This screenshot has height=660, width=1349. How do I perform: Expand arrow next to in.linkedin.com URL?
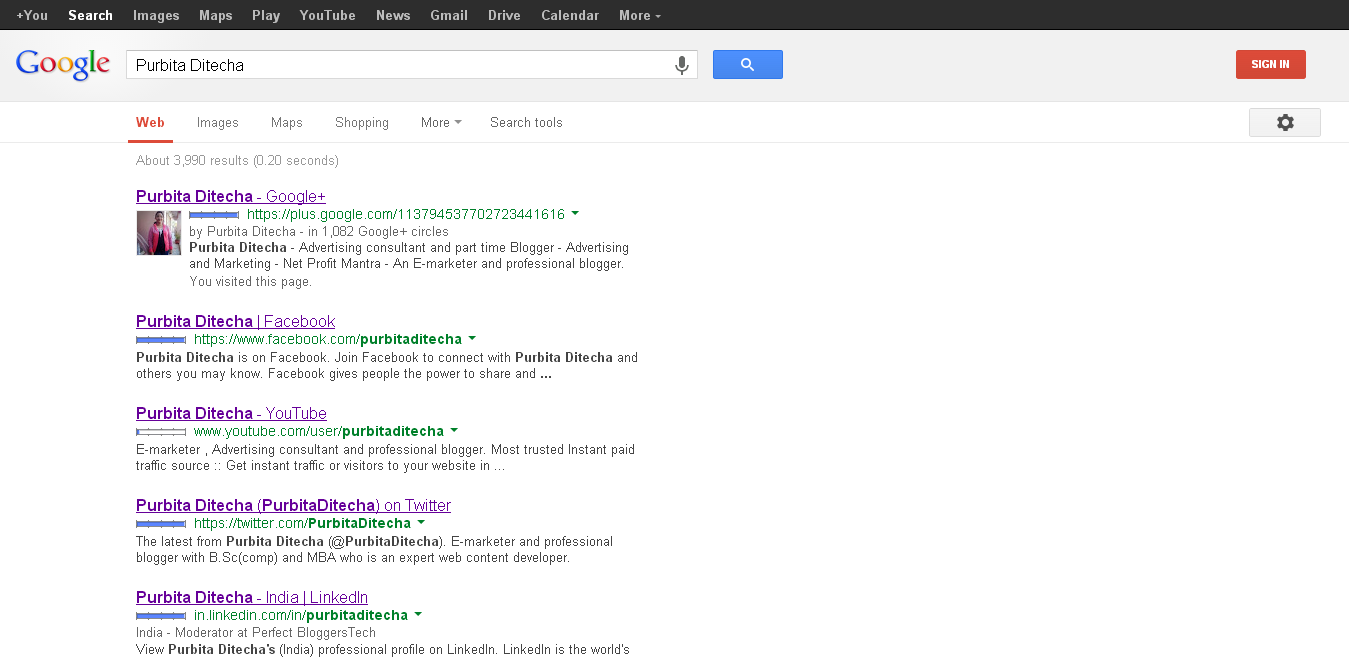pos(418,615)
